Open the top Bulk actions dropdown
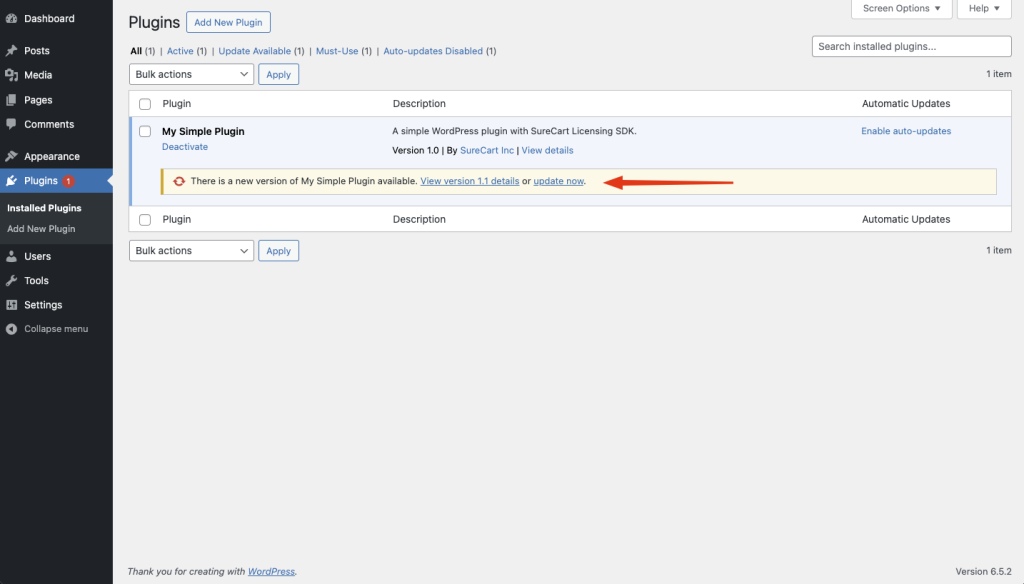1024x584 pixels. tap(191, 74)
